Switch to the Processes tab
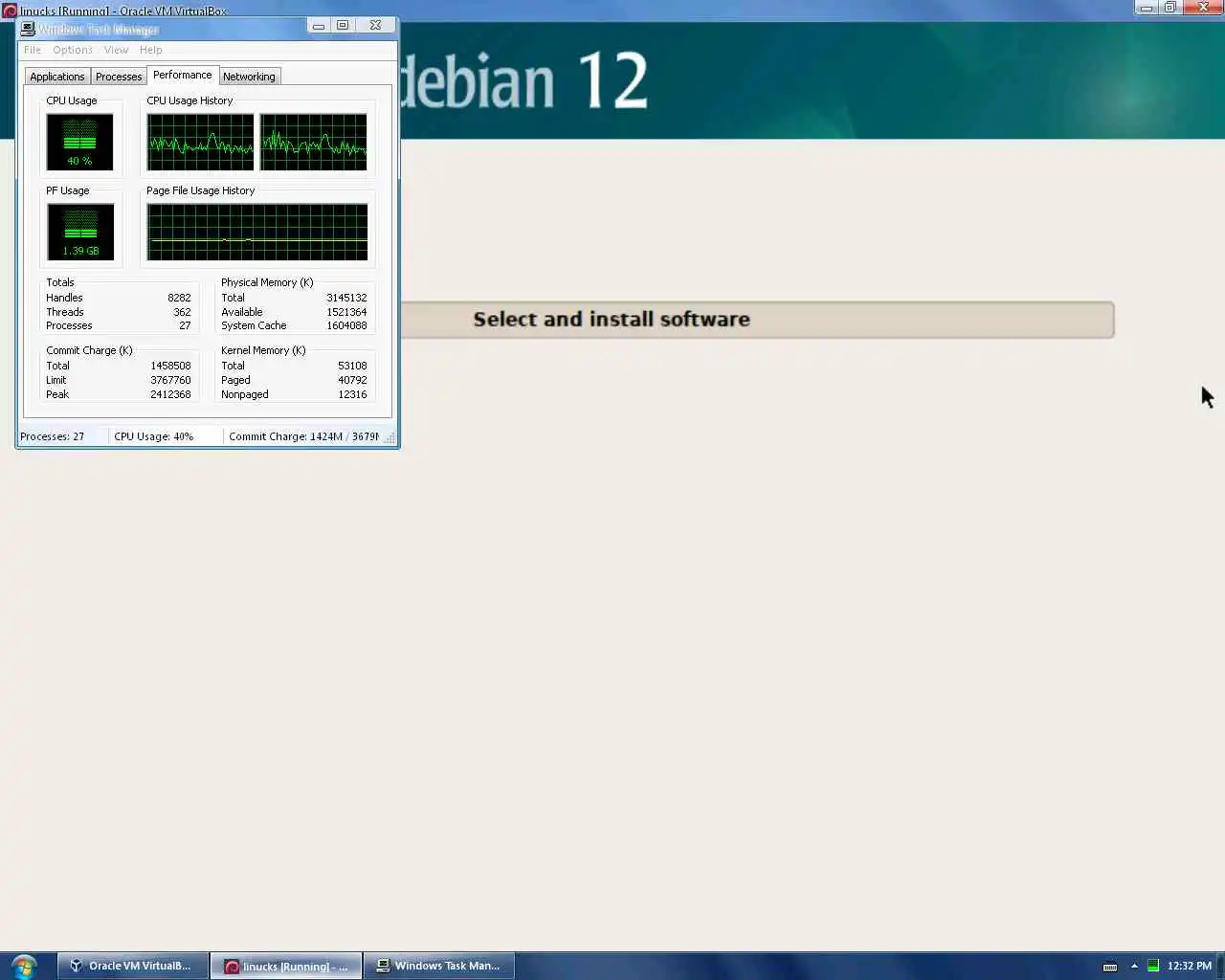Viewport: 1225px width, 980px height. point(119,77)
